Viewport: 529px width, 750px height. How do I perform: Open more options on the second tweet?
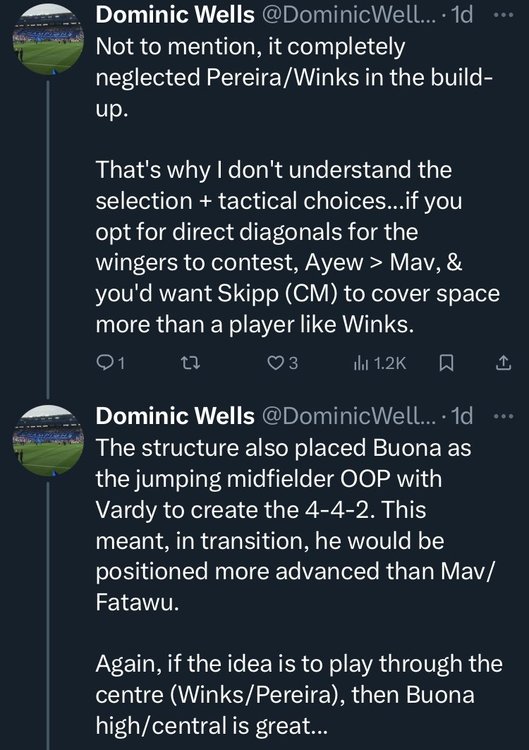[x=503, y=416]
